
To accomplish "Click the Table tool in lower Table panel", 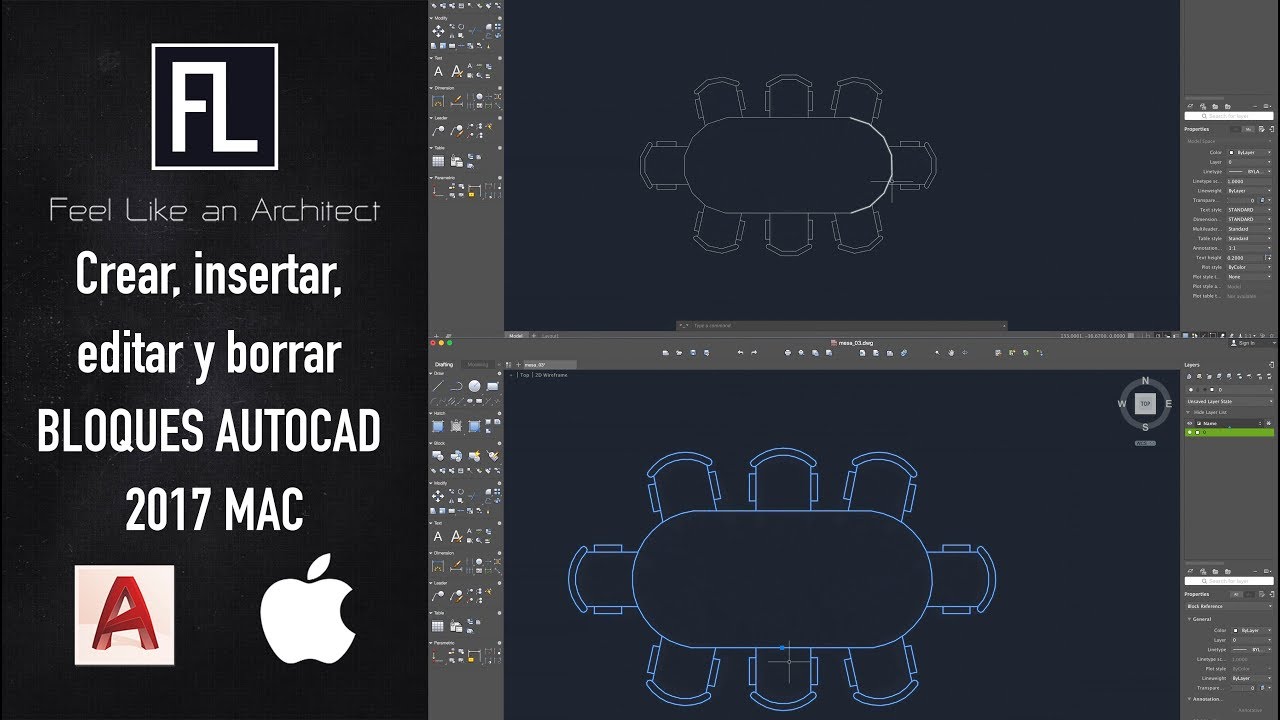I will [x=438, y=626].
